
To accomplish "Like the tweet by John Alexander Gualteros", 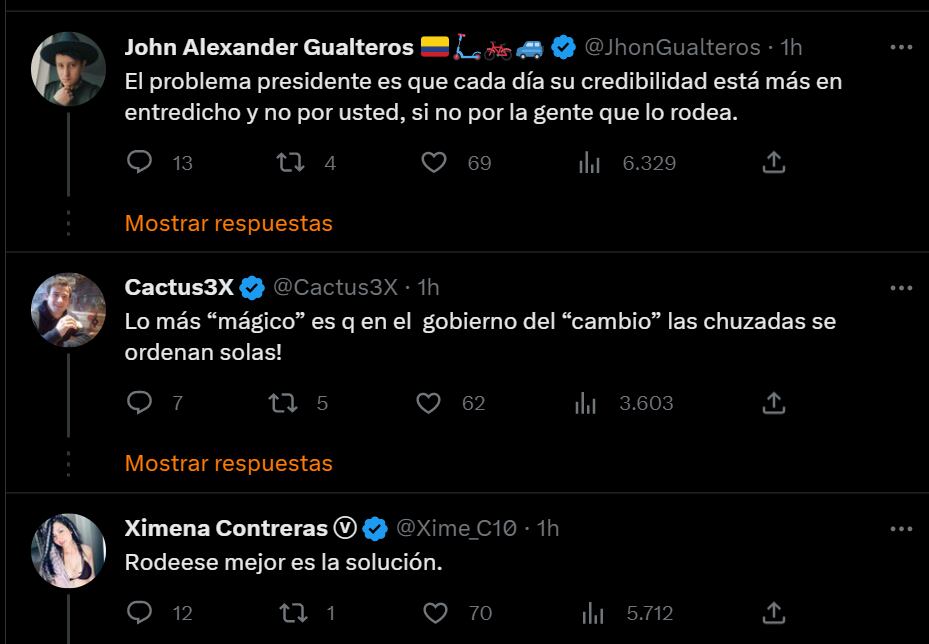I will pos(433,162).
